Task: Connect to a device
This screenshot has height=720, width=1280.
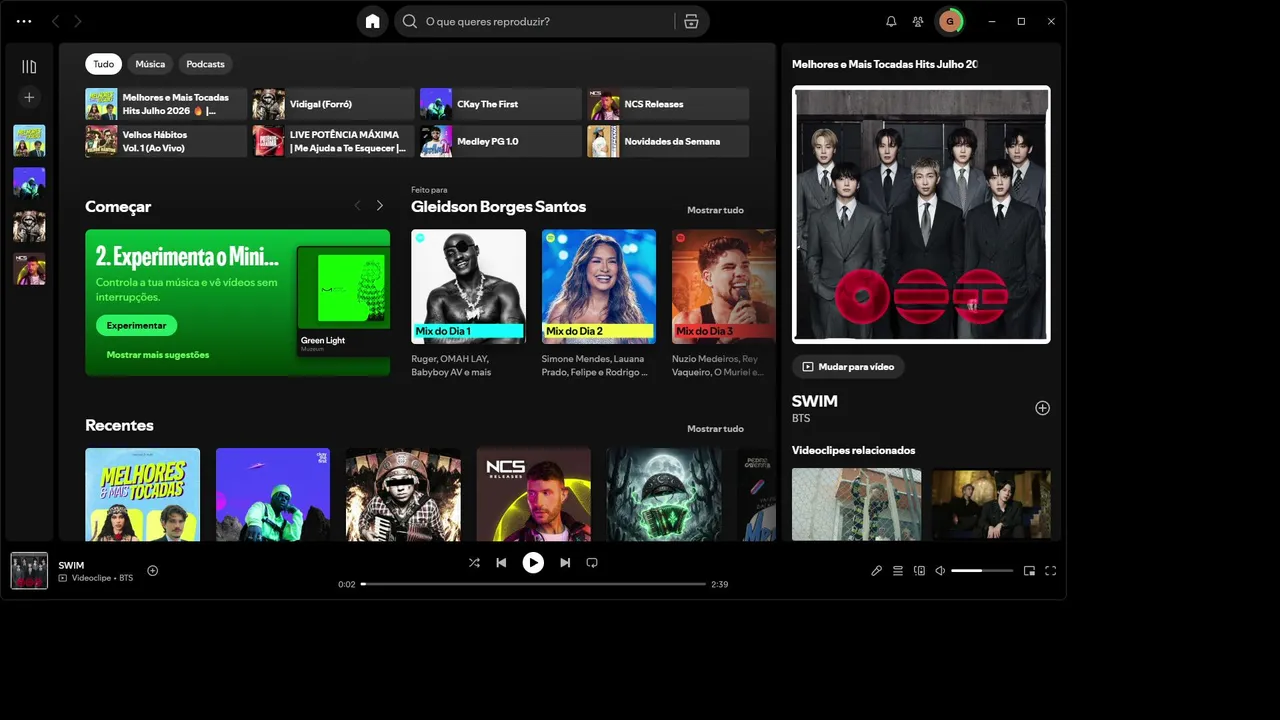Action: 919,571
